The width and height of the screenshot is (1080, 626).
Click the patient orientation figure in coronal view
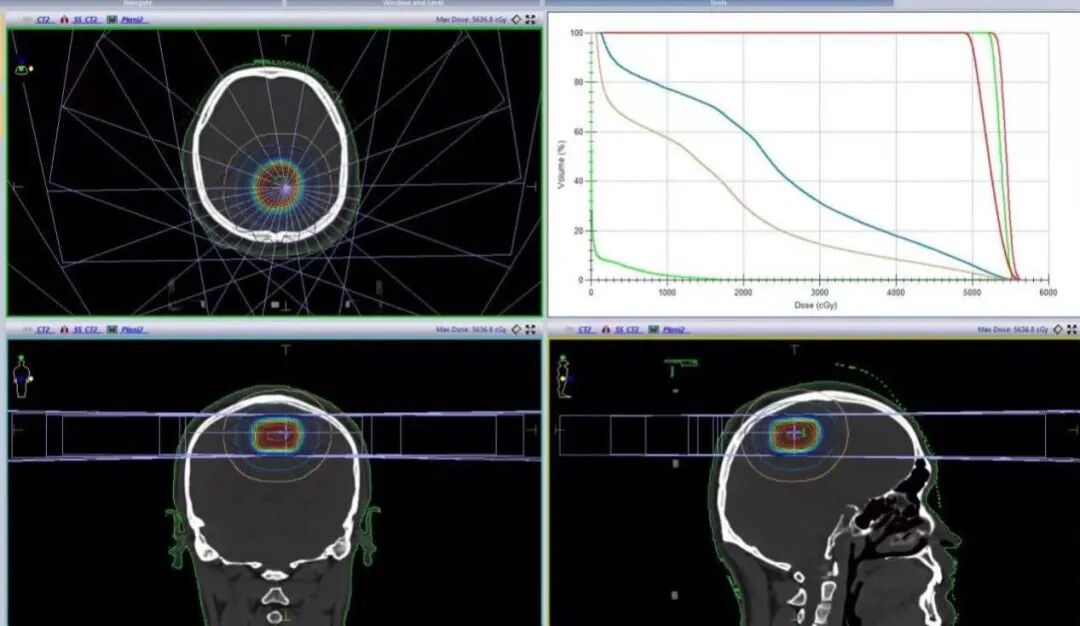pos(22,376)
